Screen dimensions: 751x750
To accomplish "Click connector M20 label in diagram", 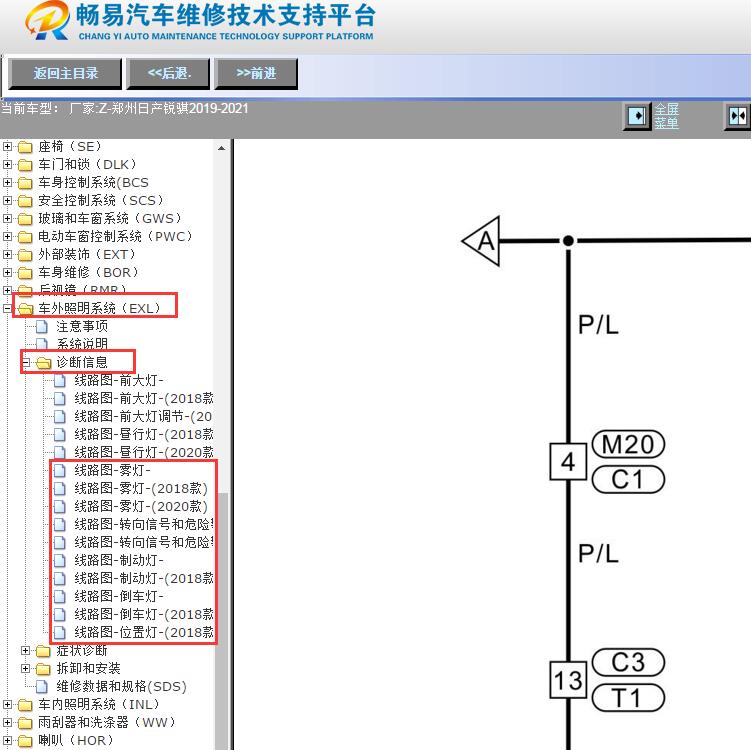I will pos(628,444).
